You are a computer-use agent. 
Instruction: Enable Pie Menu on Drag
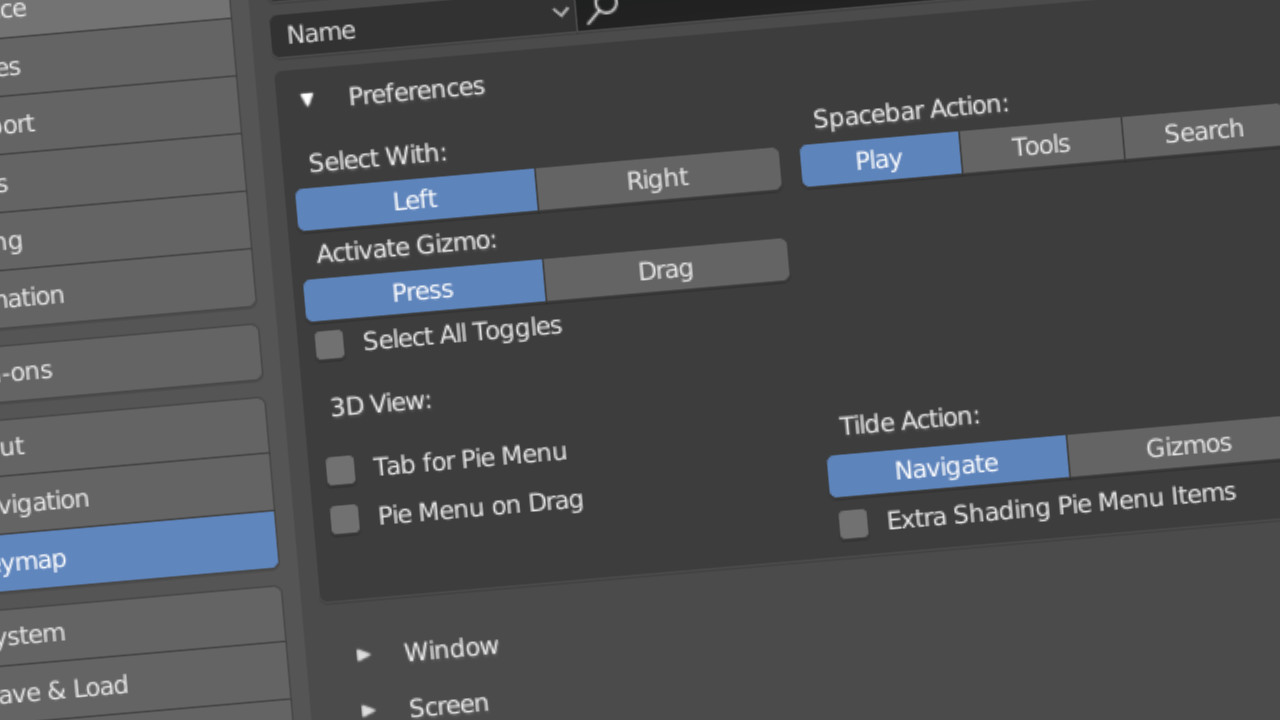click(344, 518)
